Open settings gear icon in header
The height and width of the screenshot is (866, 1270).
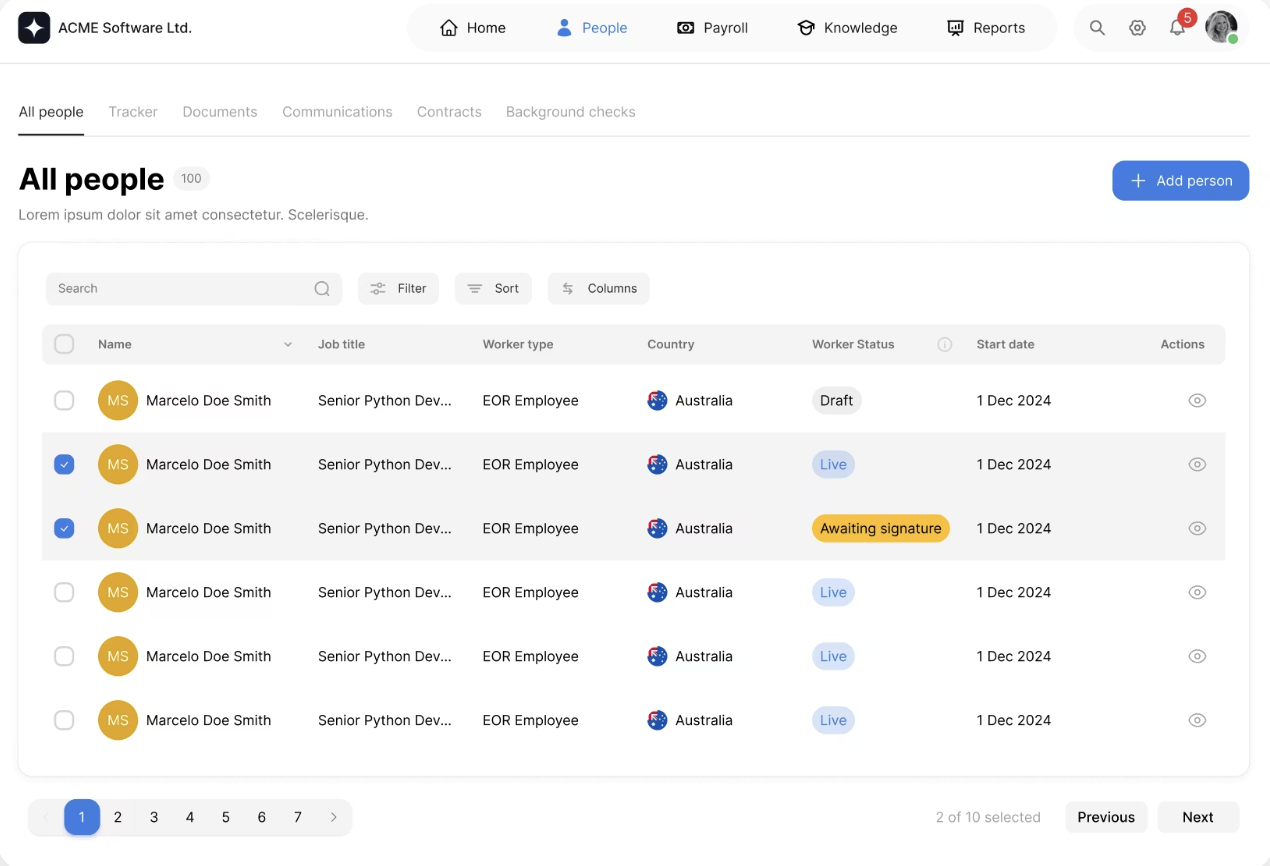click(1137, 28)
